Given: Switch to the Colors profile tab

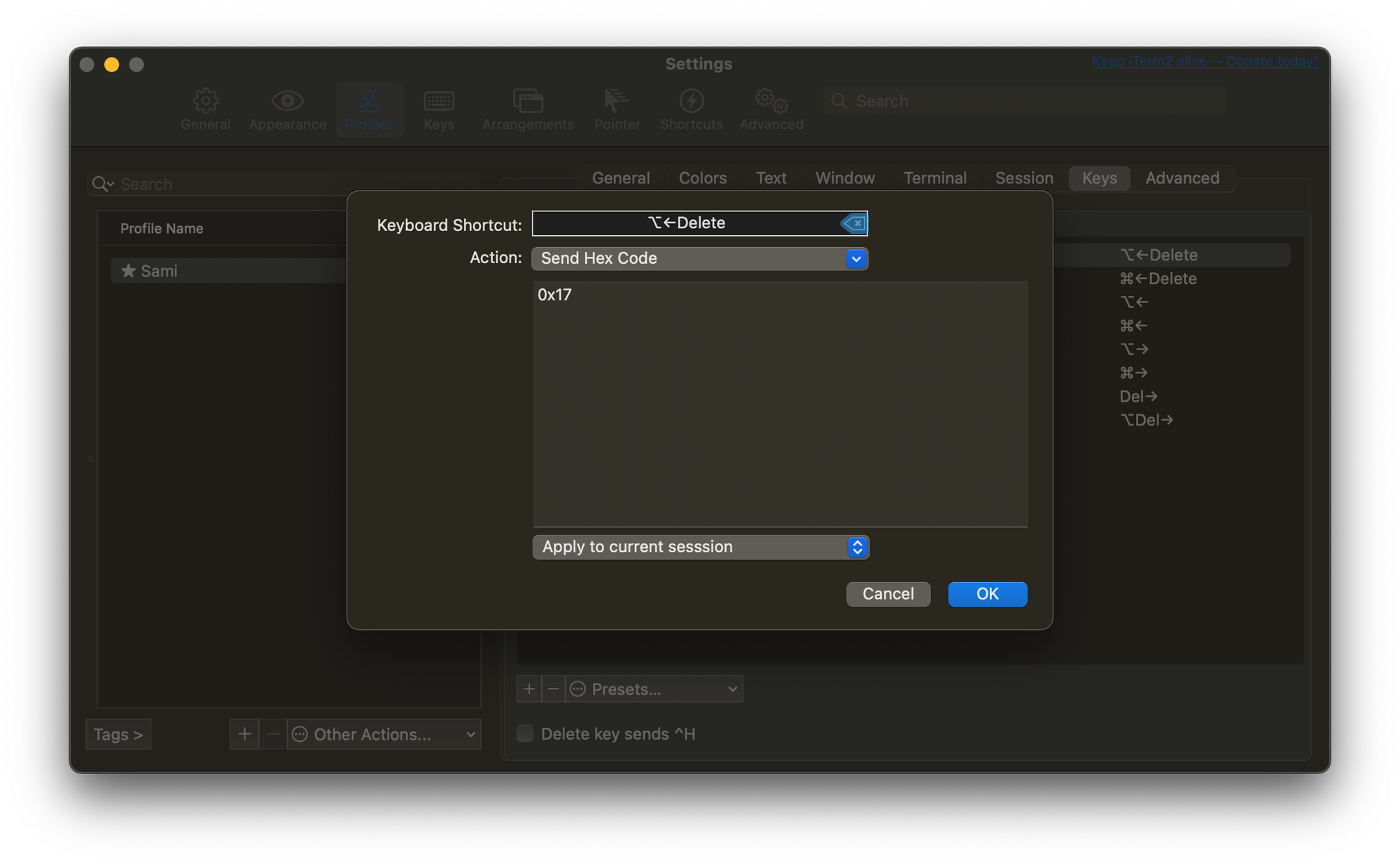Looking at the screenshot, I should tap(702, 178).
